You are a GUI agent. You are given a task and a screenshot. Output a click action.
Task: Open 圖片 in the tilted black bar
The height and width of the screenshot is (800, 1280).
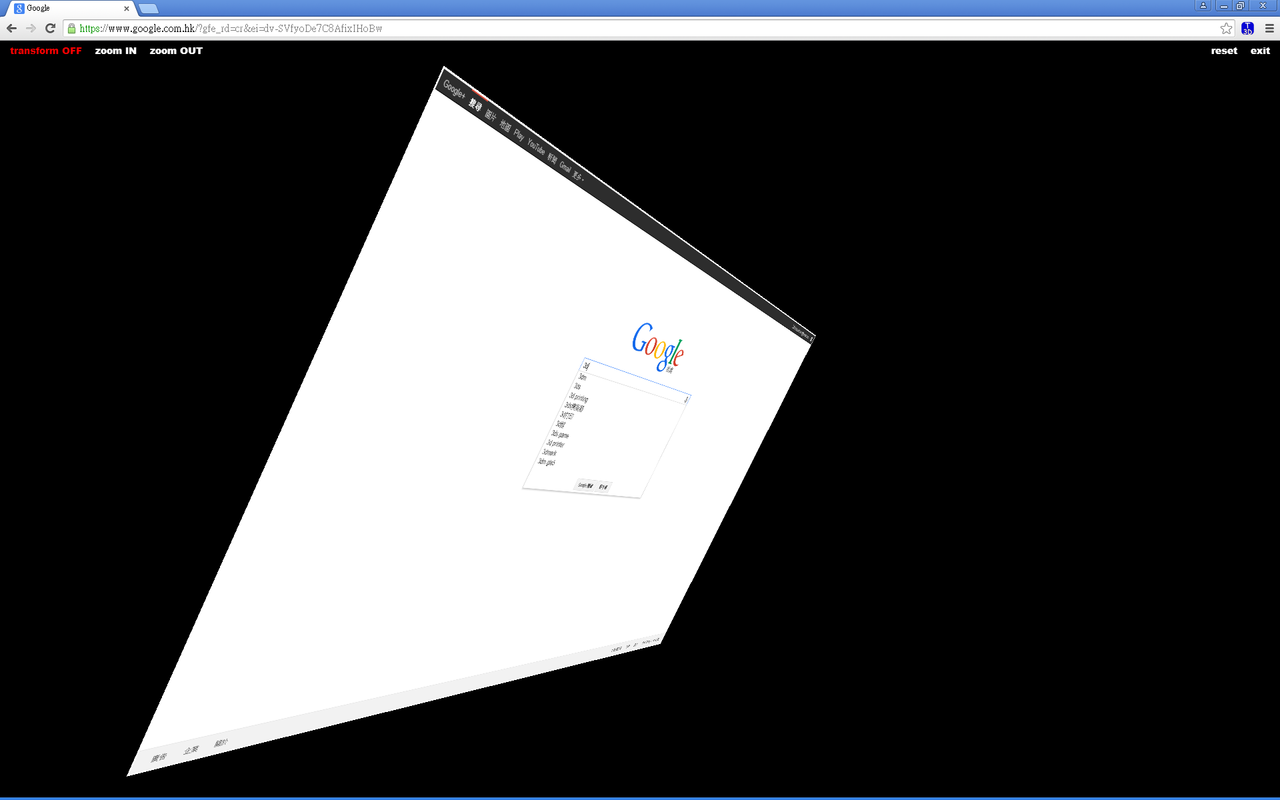point(490,116)
